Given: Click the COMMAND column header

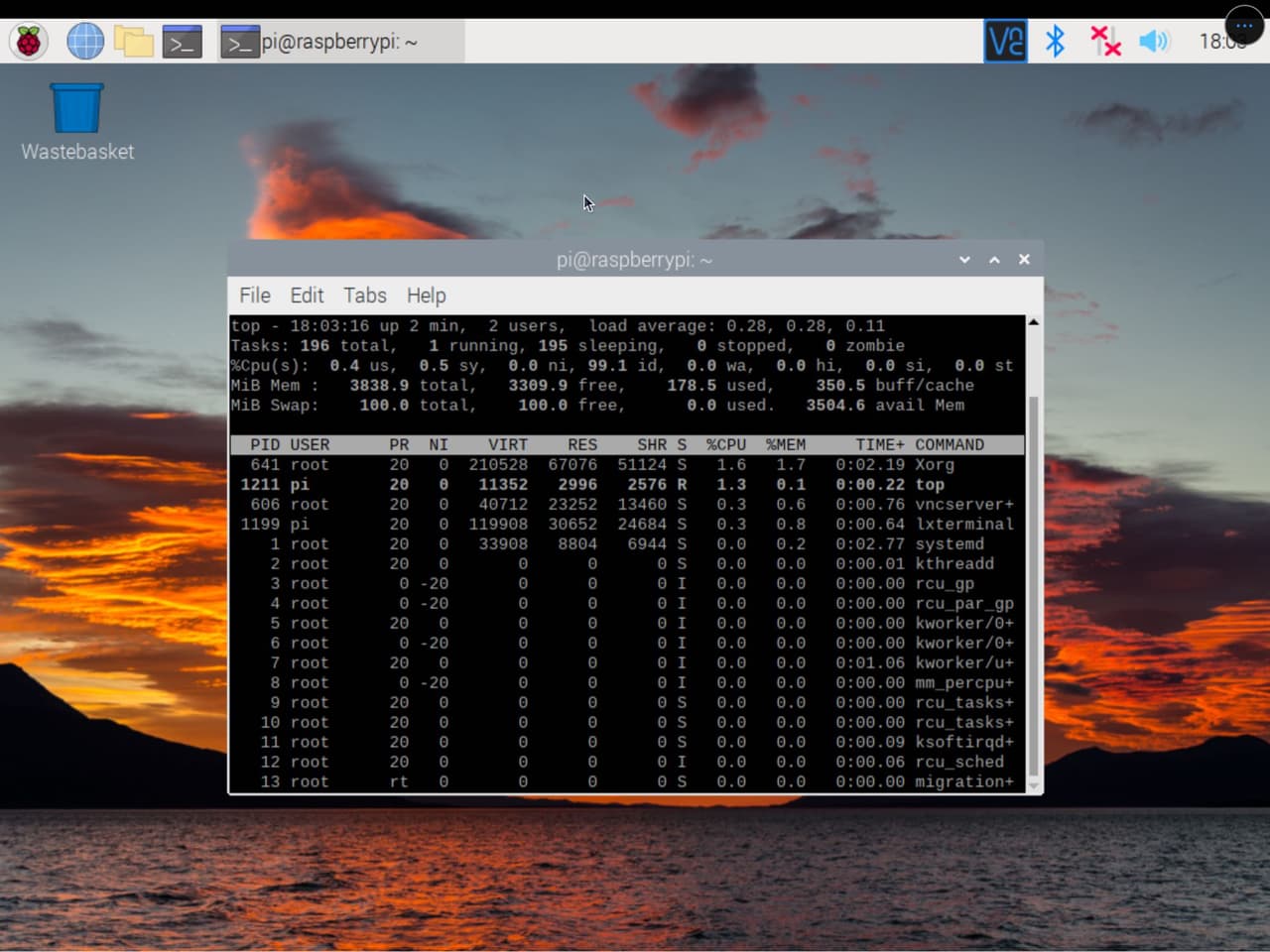Looking at the screenshot, I should pyautogui.click(x=950, y=444).
